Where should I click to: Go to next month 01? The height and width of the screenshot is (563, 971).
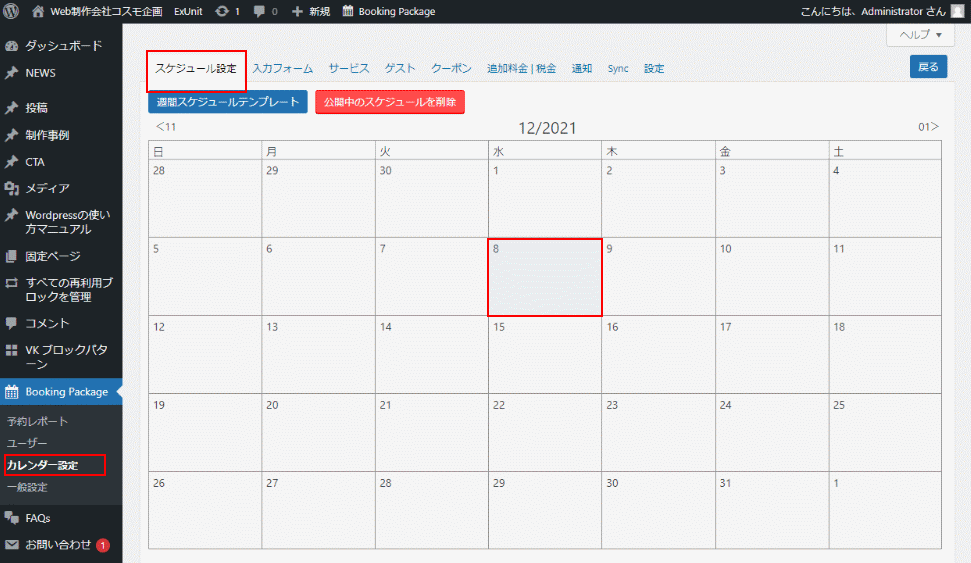point(928,127)
